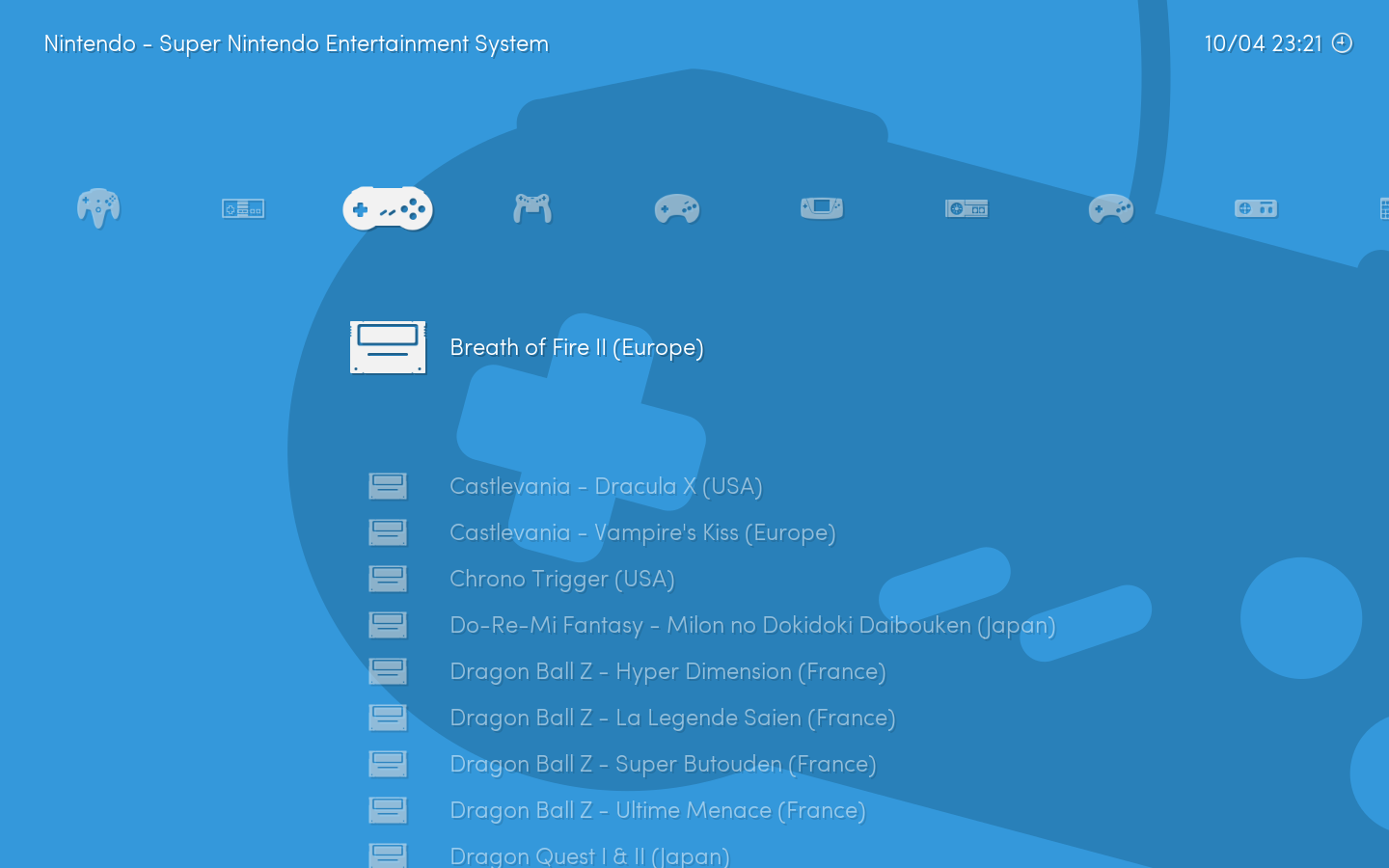This screenshot has width=1389, height=868.
Task: Switch to the NES controller system icon
Action: coord(243,208)
